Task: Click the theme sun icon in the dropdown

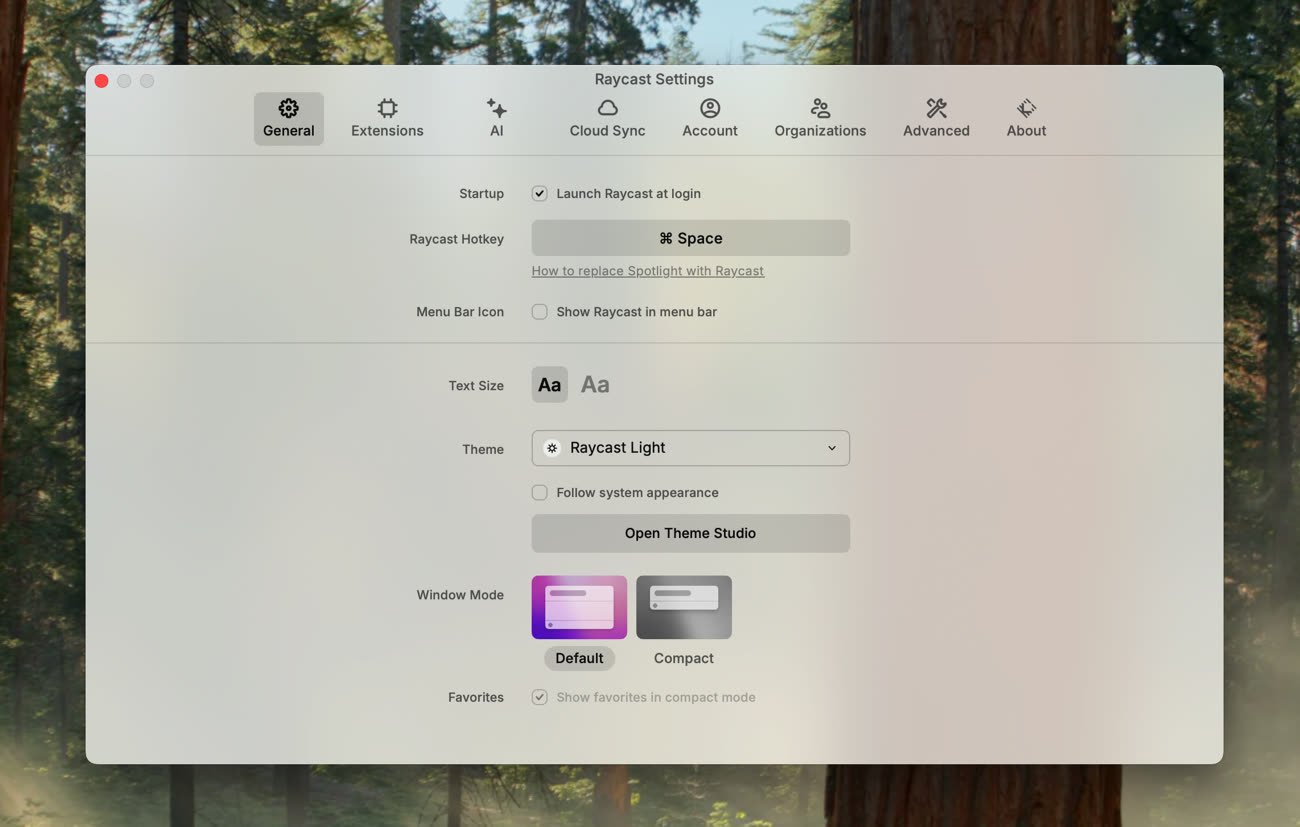Action: [552, 448]
